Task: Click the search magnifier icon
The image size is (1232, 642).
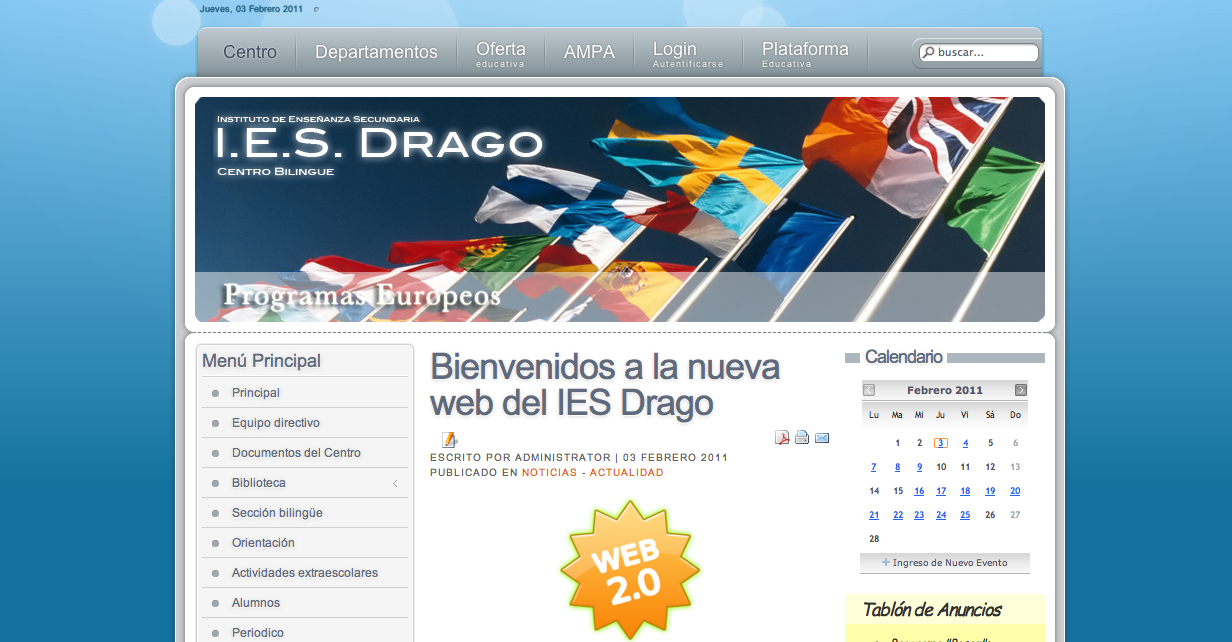Action: [x=929, y=53]
